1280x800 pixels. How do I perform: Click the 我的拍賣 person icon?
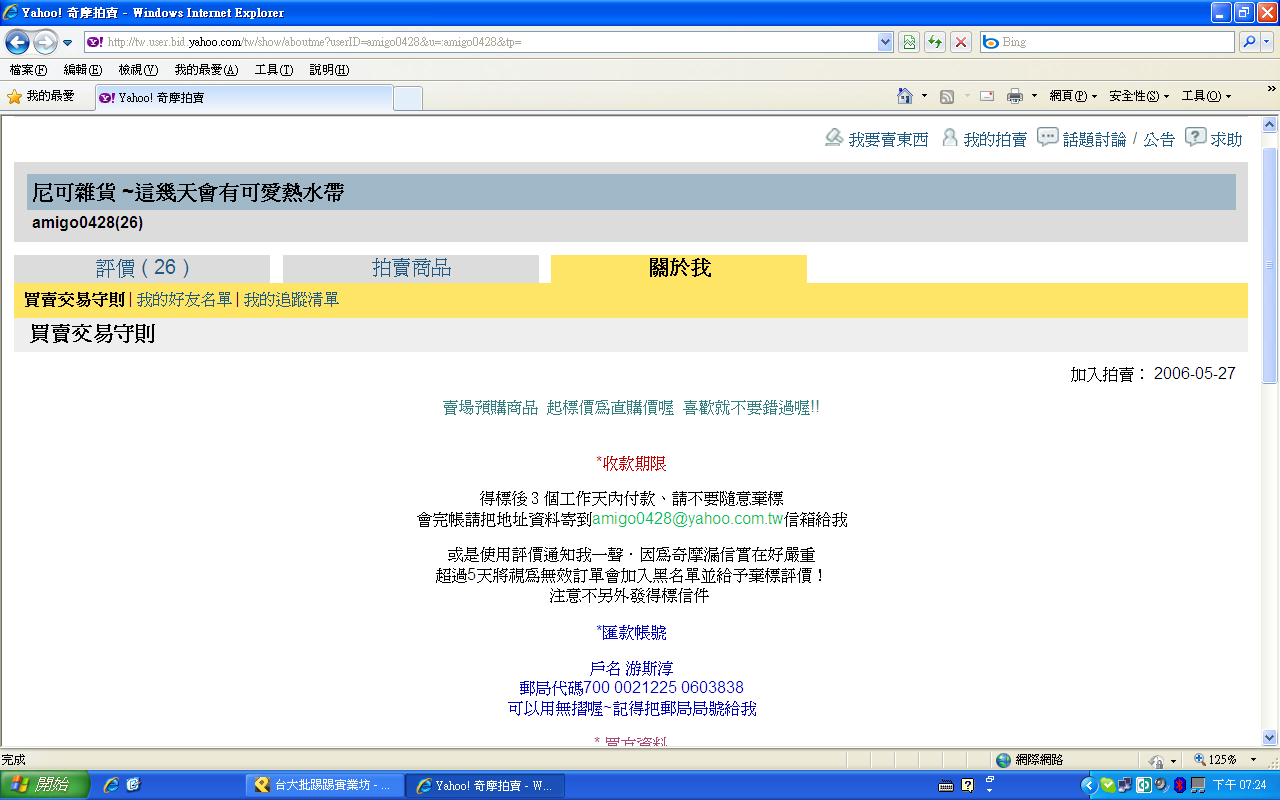950,138
